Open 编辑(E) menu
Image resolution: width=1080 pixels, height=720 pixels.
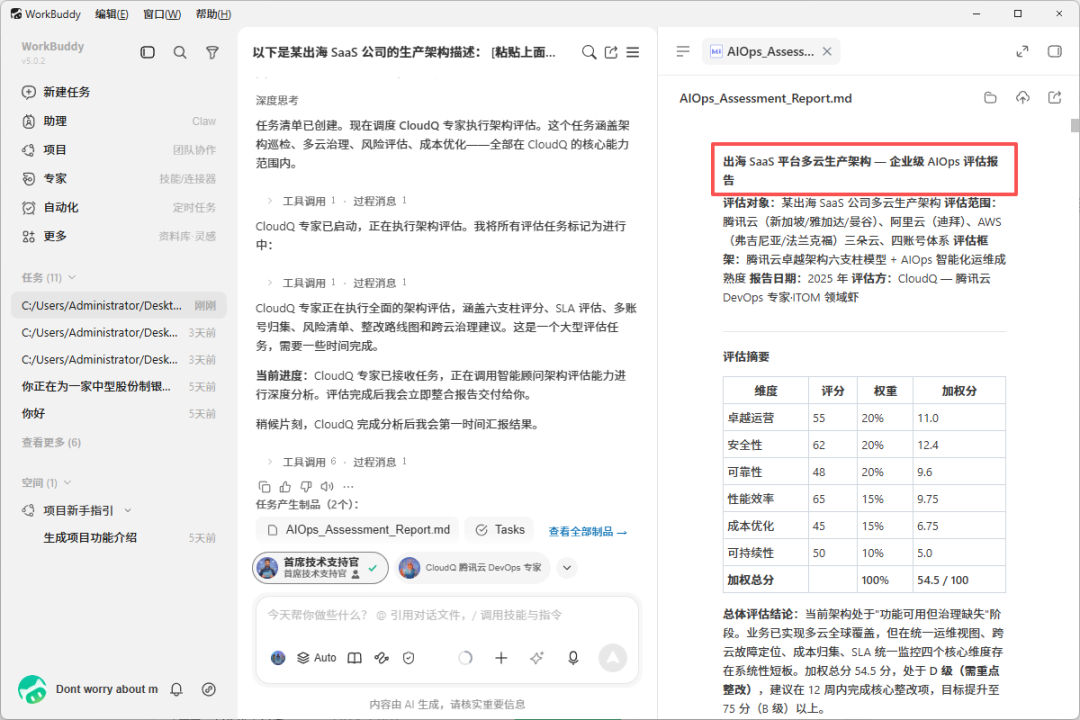pyautogui.click(x=112, y=14)
